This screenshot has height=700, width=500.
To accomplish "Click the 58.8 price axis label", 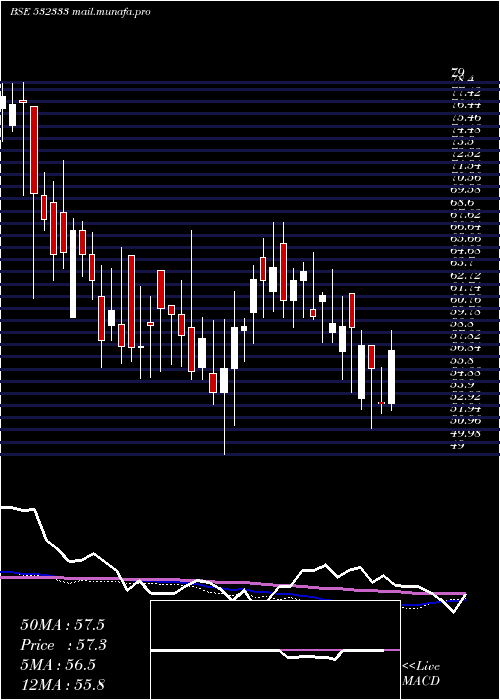I will (462, 324).
